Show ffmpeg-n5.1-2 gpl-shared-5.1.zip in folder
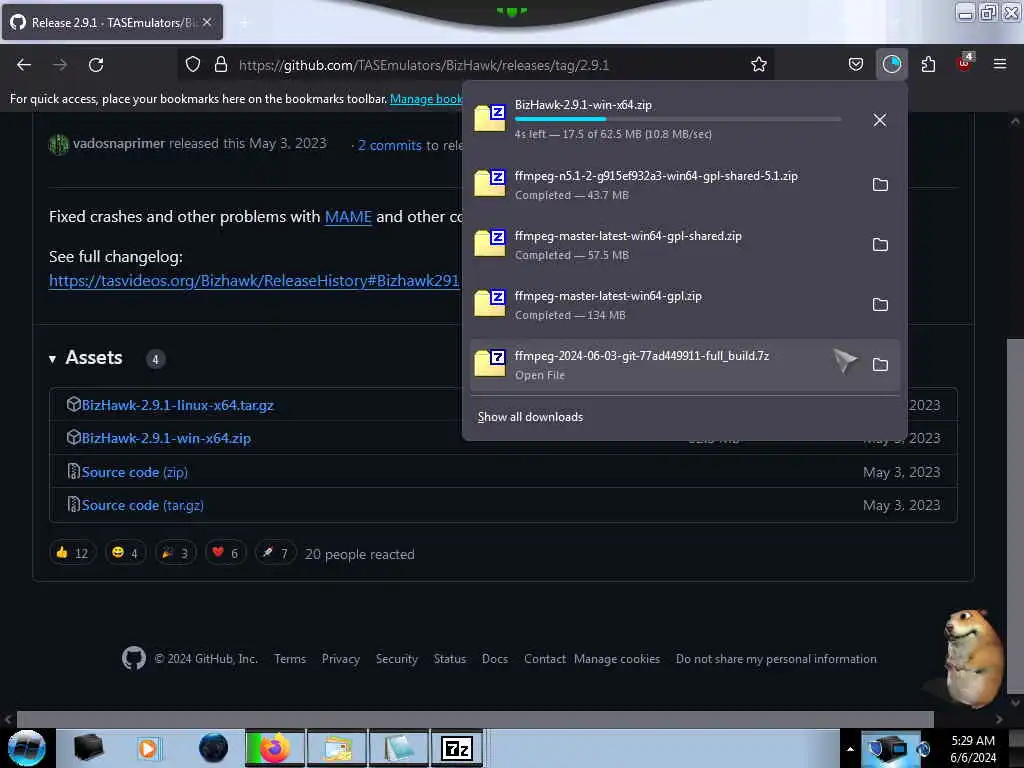Screen dimensions: 1024x768 click(880, 185)
